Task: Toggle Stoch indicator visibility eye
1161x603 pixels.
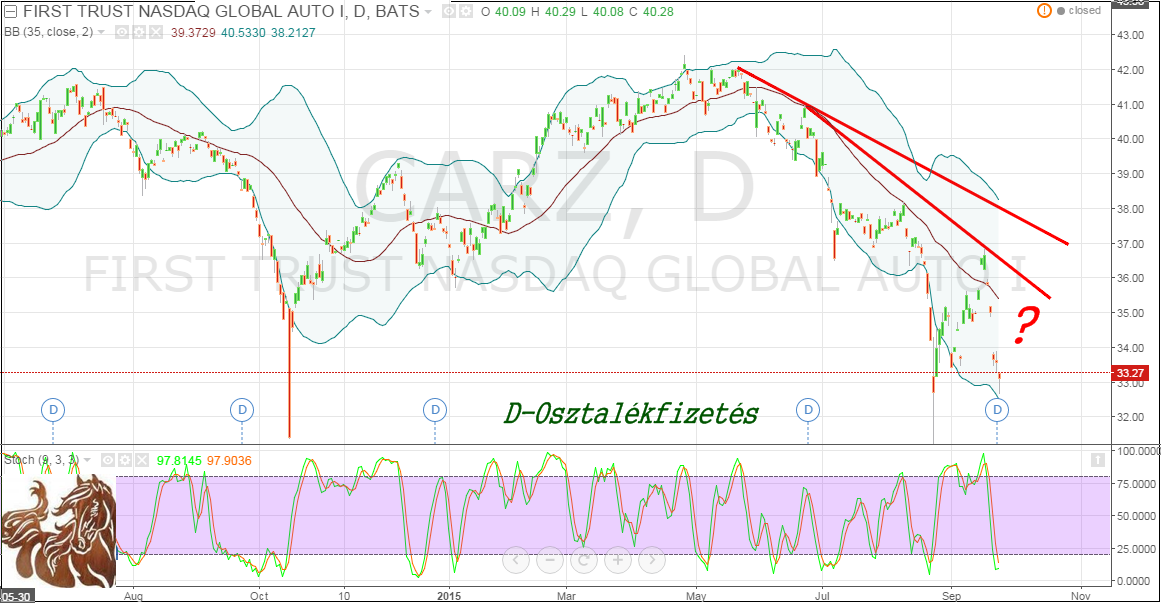Action: click(108, 460)
